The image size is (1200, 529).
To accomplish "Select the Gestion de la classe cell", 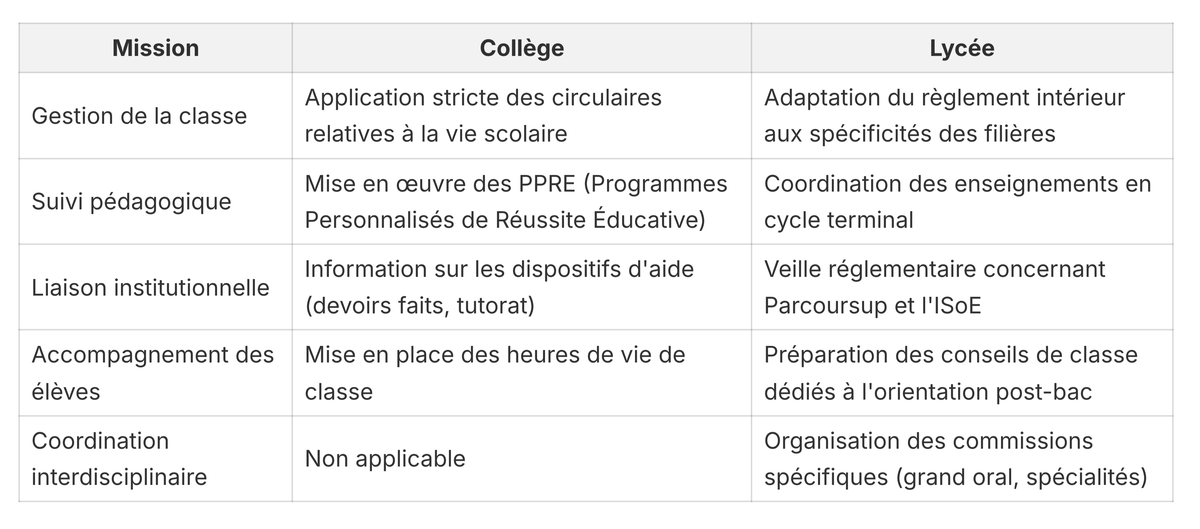I will point(139,116).
